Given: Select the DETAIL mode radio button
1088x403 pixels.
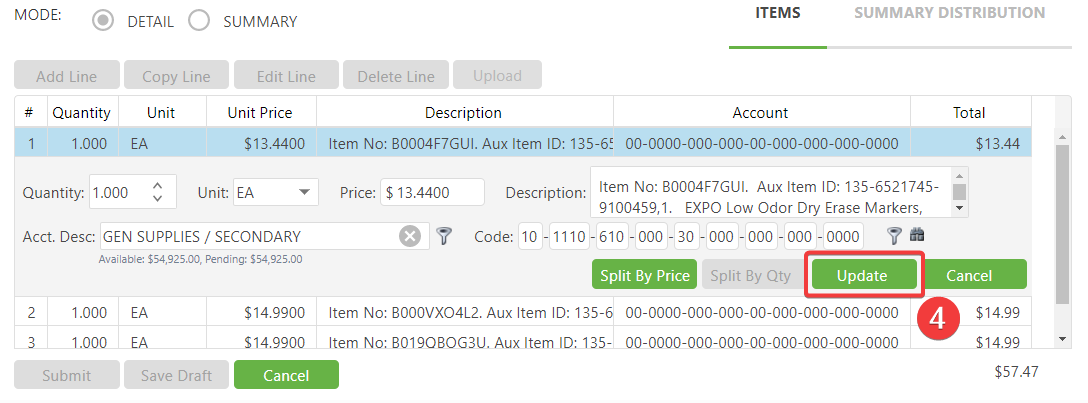Looking at the screenshot, I should (103, 21).
